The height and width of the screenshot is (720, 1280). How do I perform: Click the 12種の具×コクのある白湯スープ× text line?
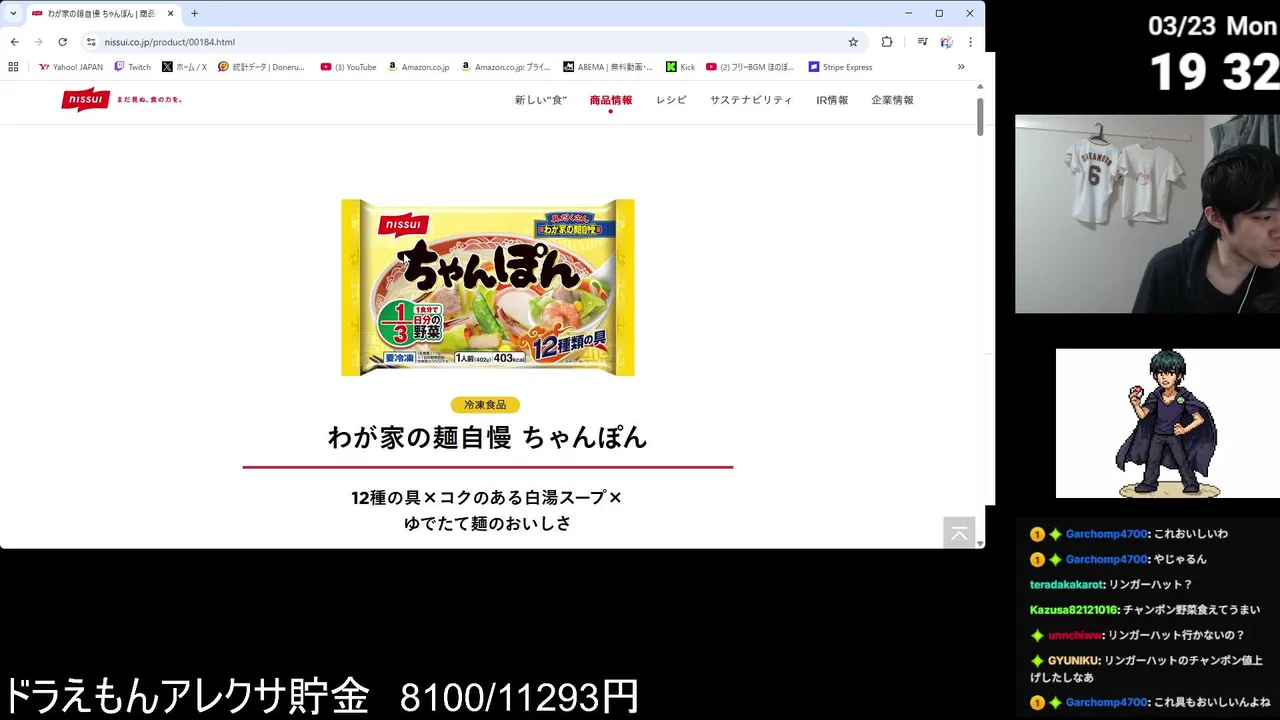click(487, 497)
